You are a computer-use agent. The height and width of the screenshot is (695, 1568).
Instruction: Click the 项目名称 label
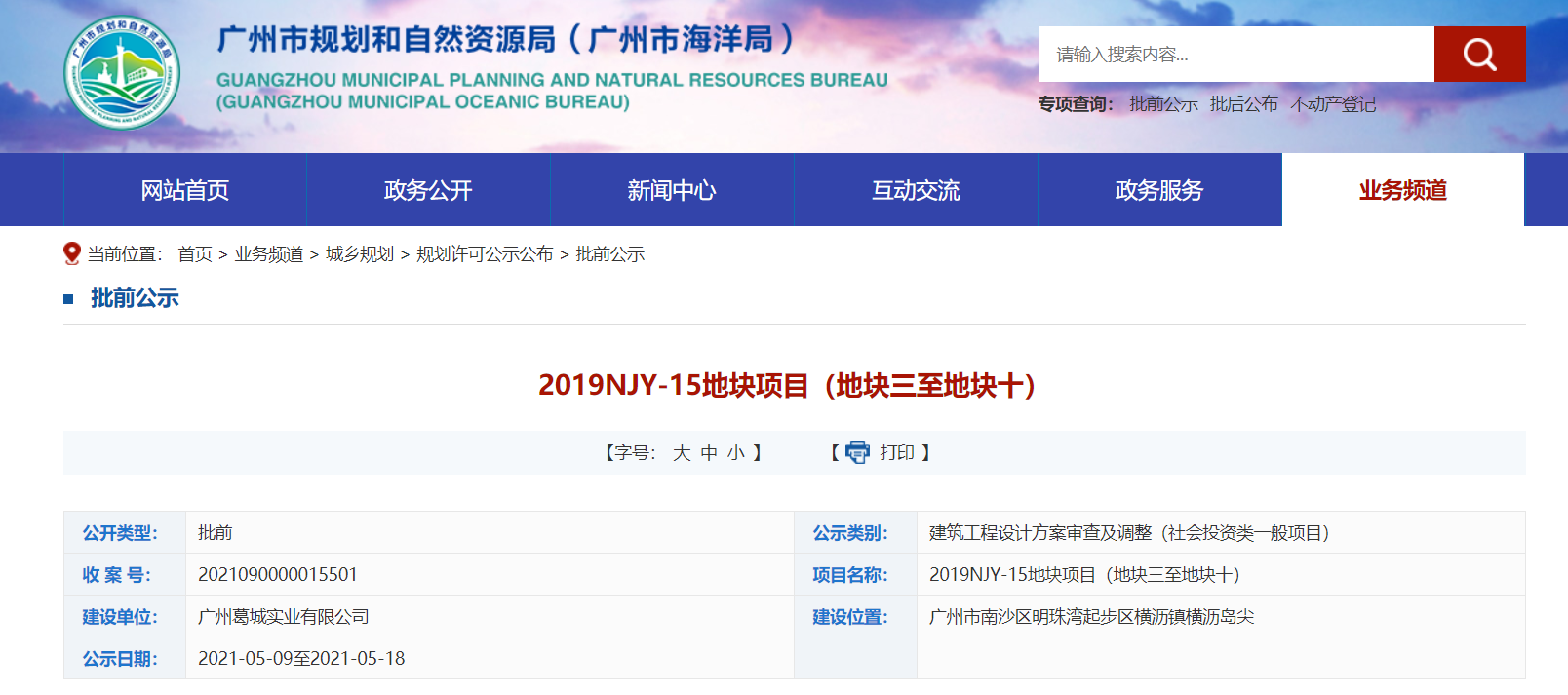point(851,575)
